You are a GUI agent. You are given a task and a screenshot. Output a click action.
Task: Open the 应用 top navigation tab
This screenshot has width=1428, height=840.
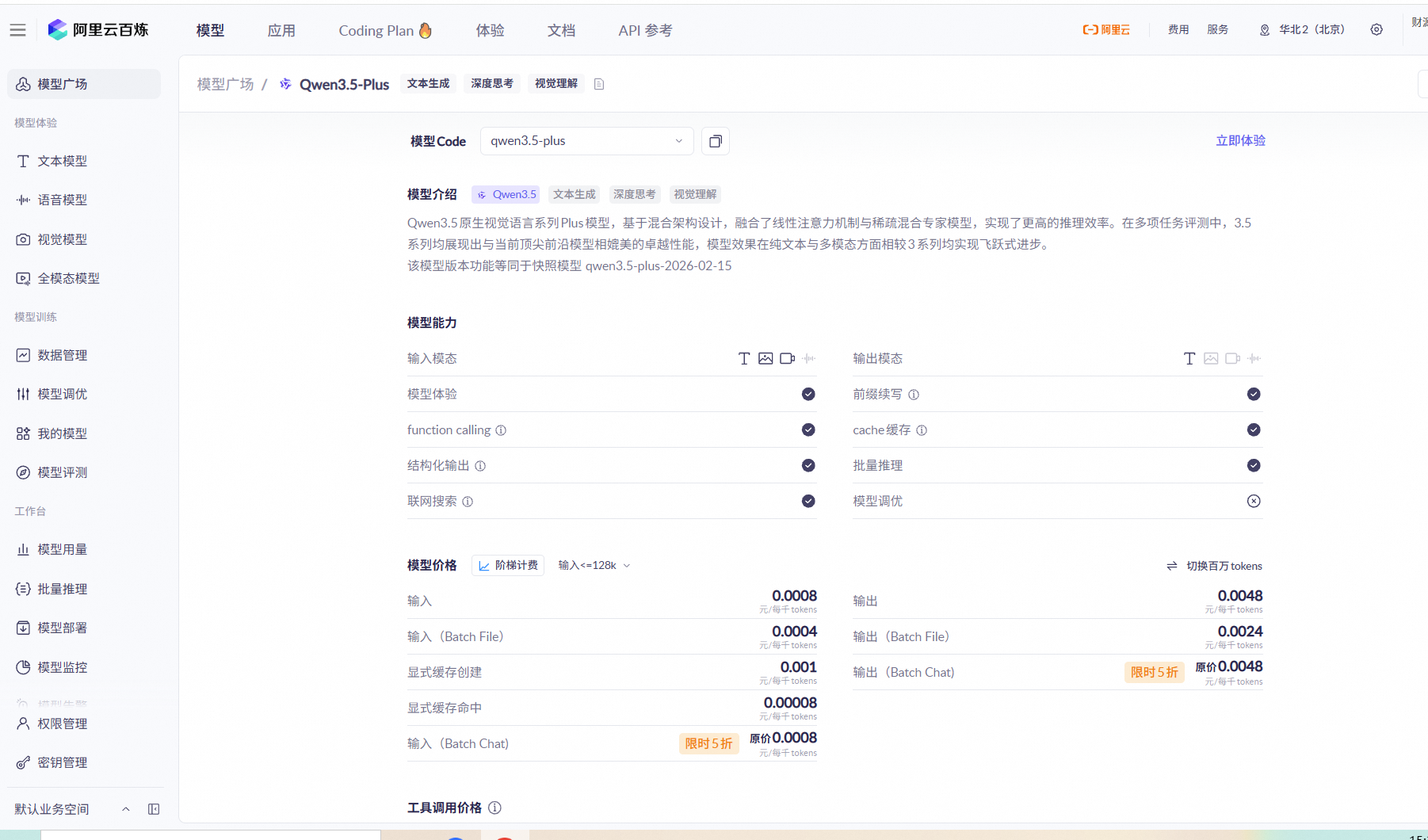coord(281,30)
